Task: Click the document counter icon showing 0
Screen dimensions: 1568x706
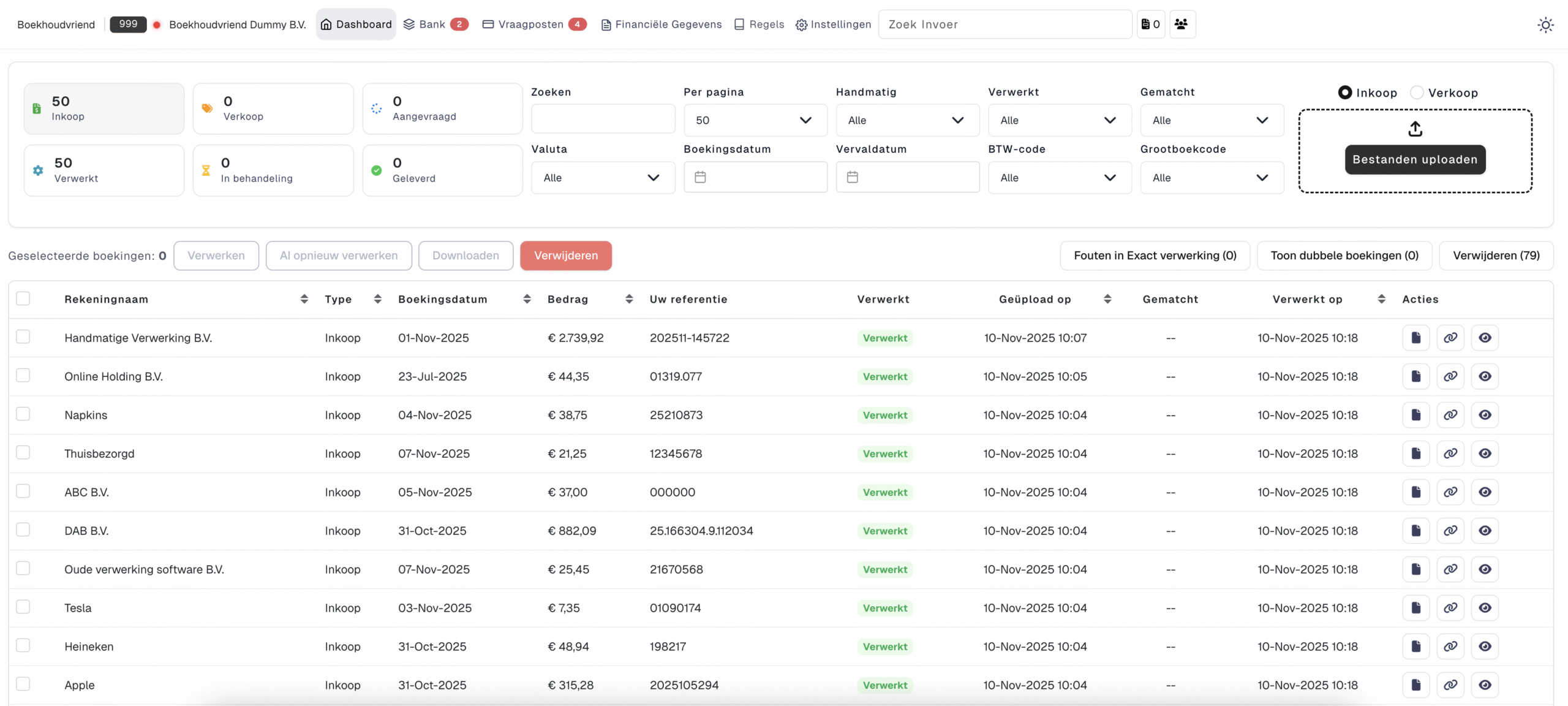Action: click(1150, 24)
